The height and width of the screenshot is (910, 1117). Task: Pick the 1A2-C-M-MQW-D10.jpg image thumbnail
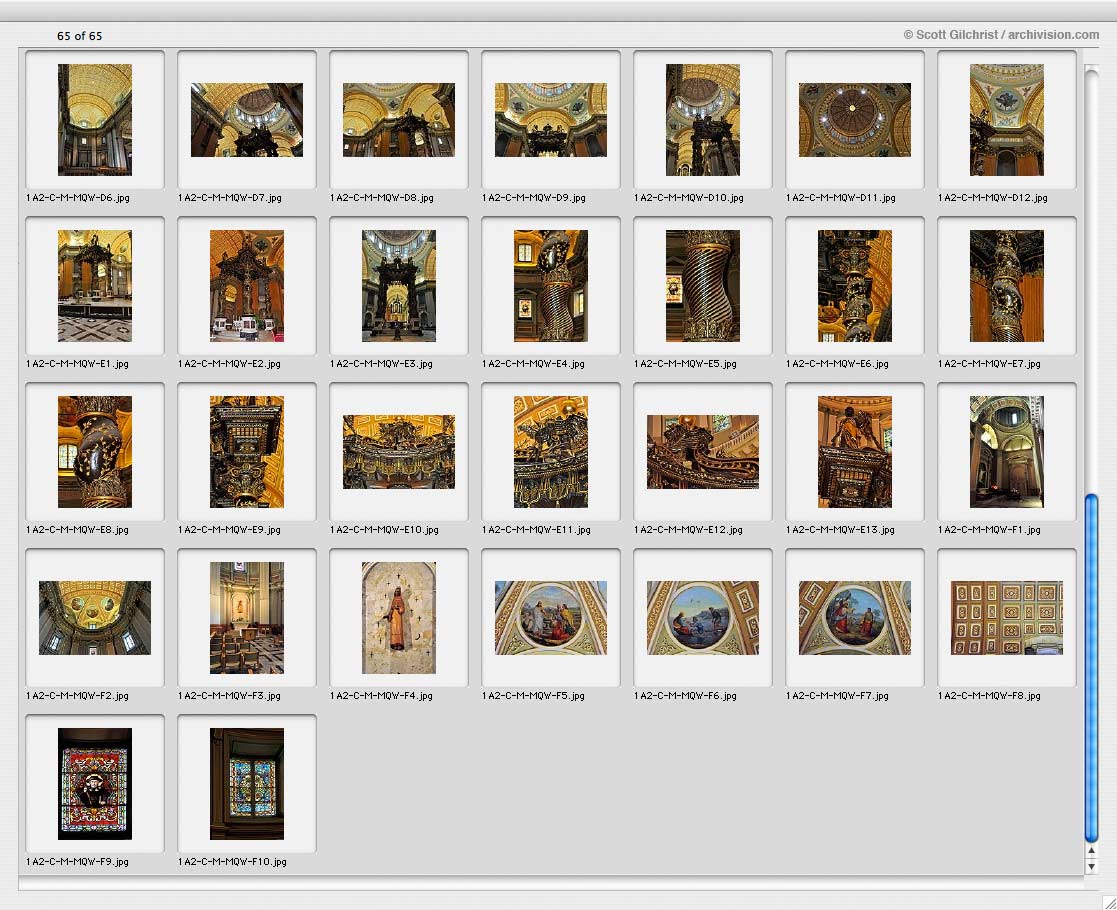702,120
